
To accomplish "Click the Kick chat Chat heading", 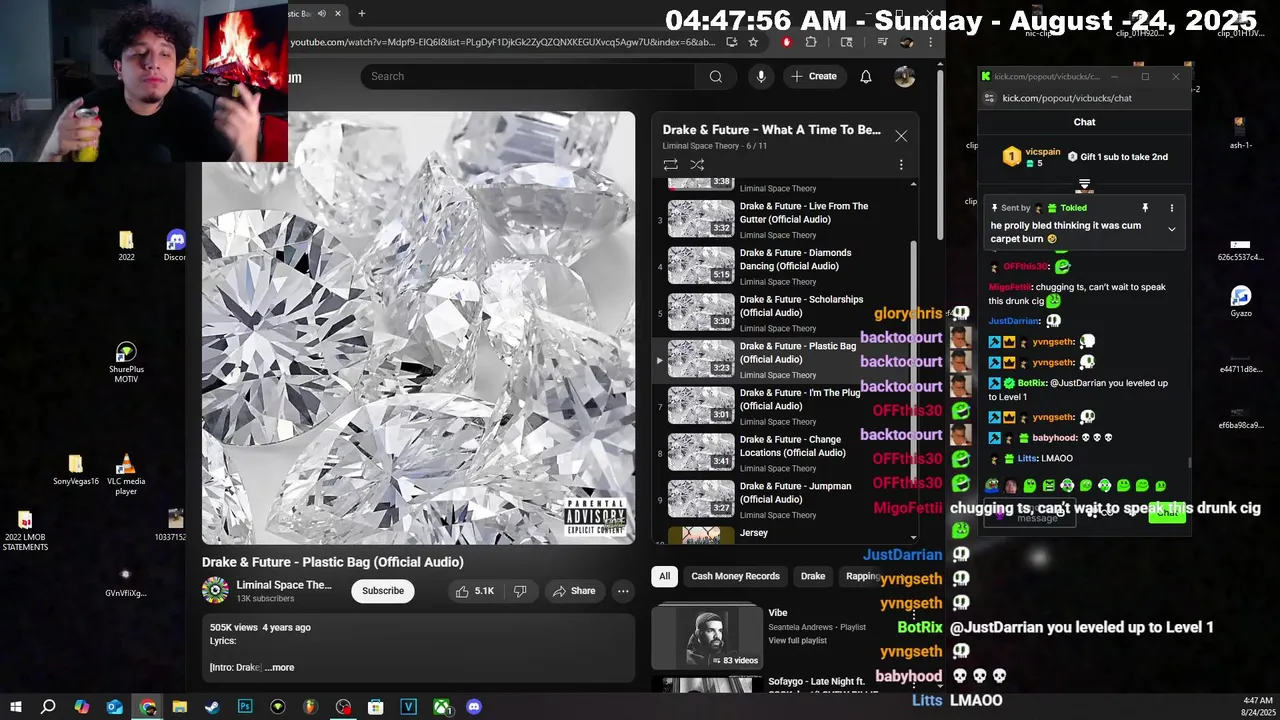I will coord(1084,122).
